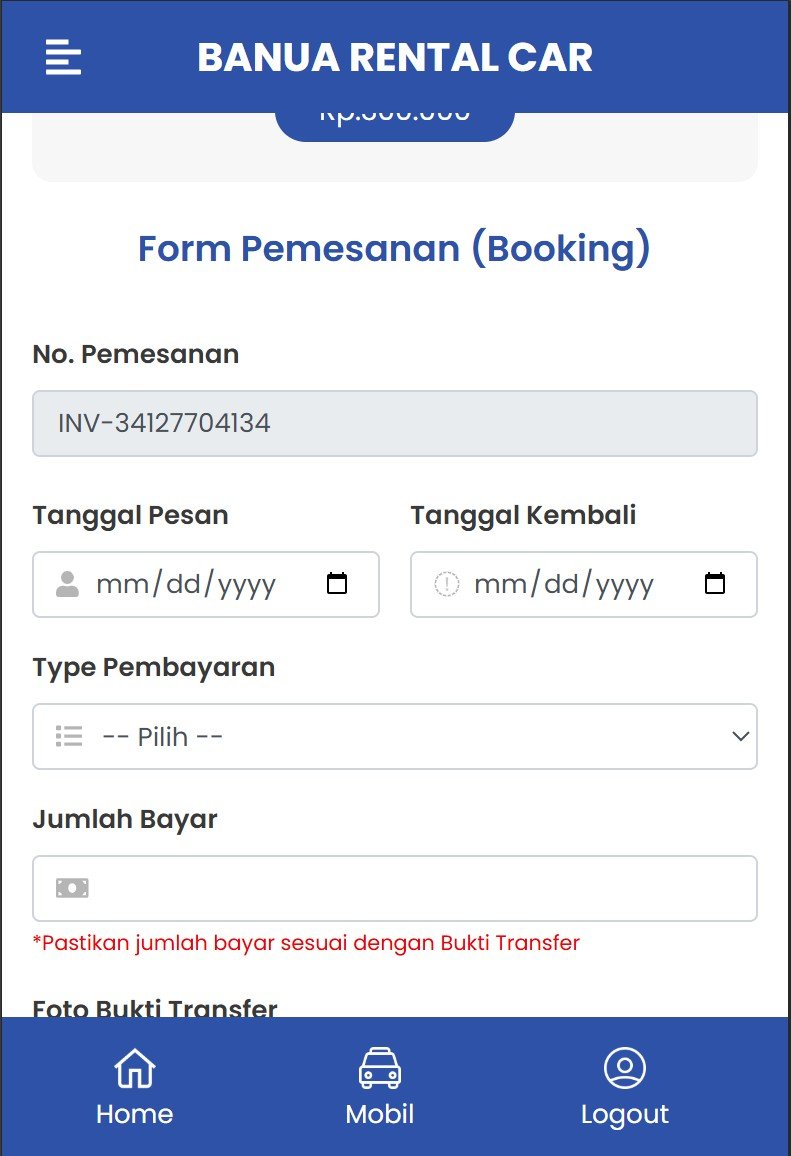Open Tanggal Pesan calendar picker icon
The width and height of the screenshot is (791, 1156).
(337, 584)
